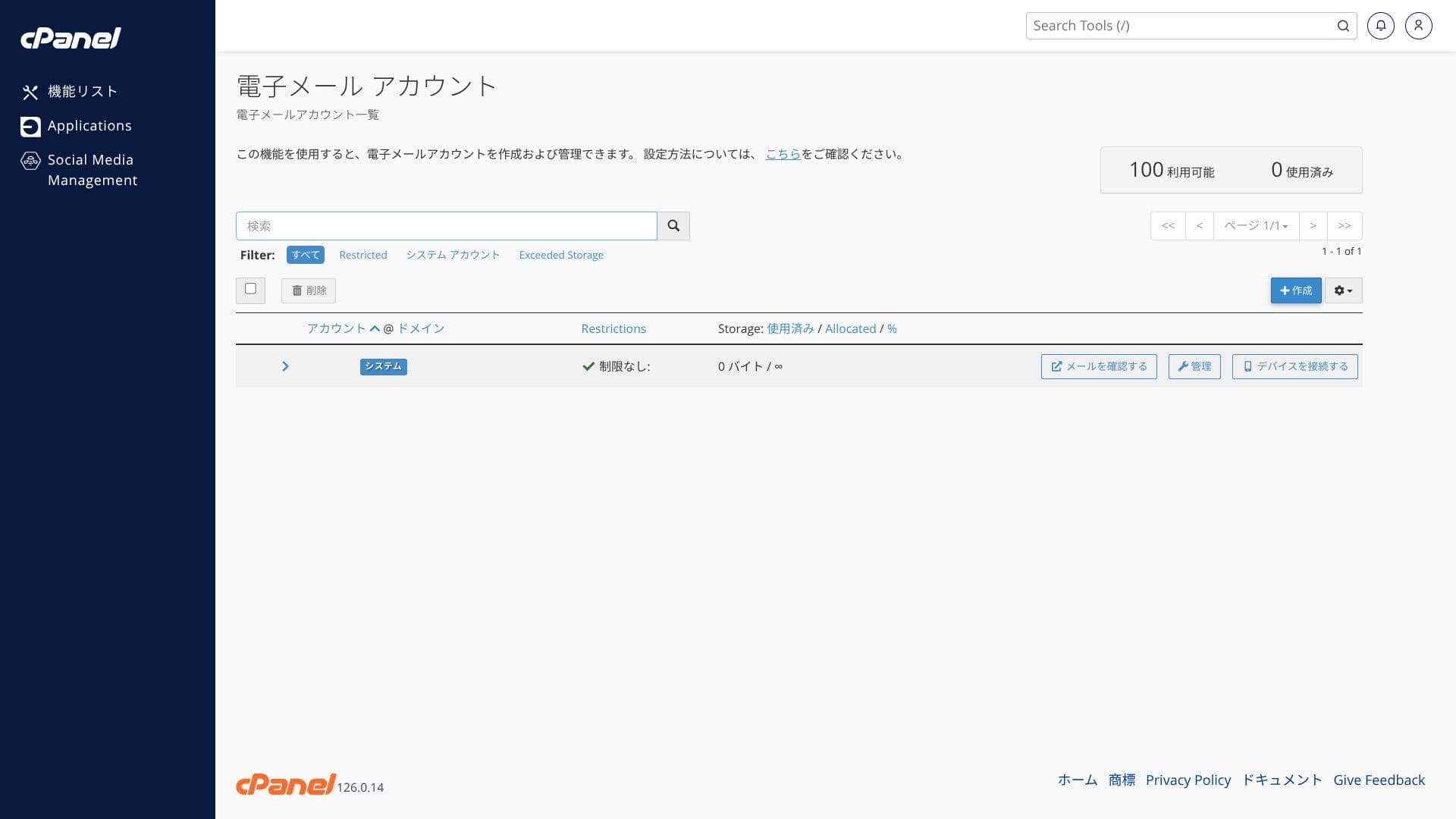The image size is (1456, 819).
Task: Open the user account icon
Action: click(x=1418, y=26)
